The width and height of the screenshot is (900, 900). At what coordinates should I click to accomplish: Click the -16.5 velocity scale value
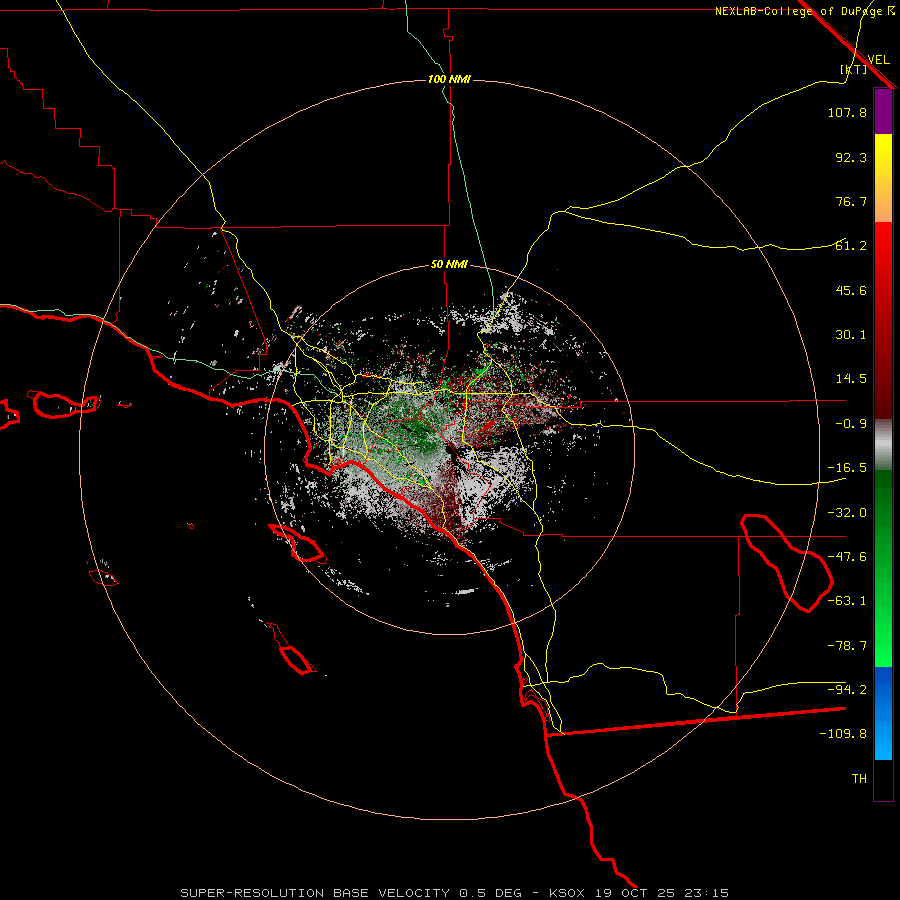(847, 468)
